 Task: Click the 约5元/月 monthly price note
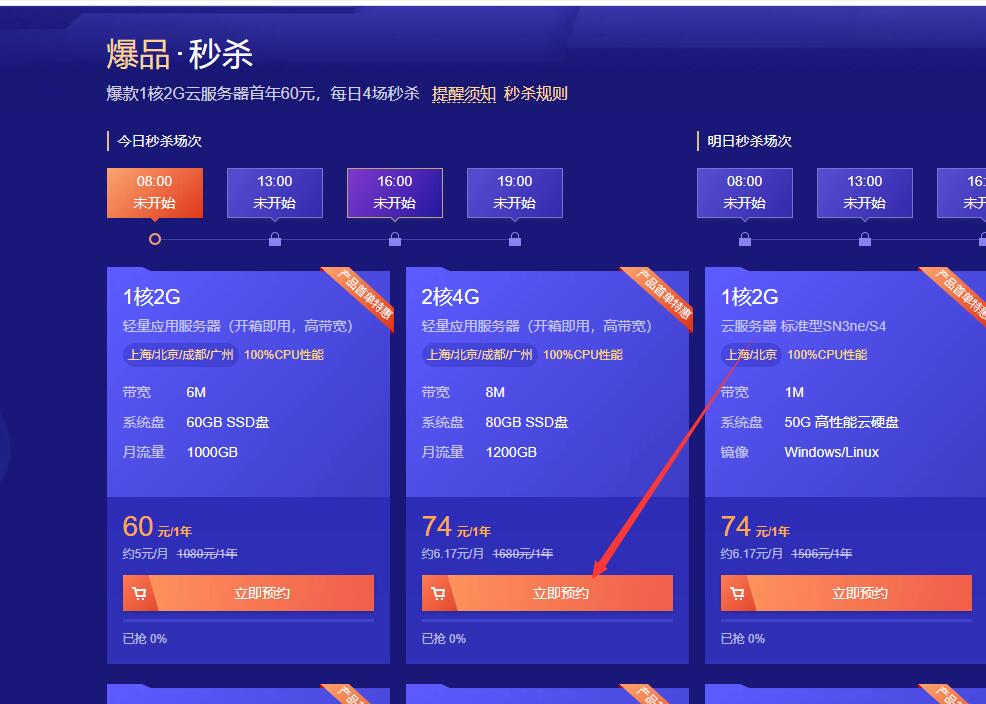coord(145,554)
